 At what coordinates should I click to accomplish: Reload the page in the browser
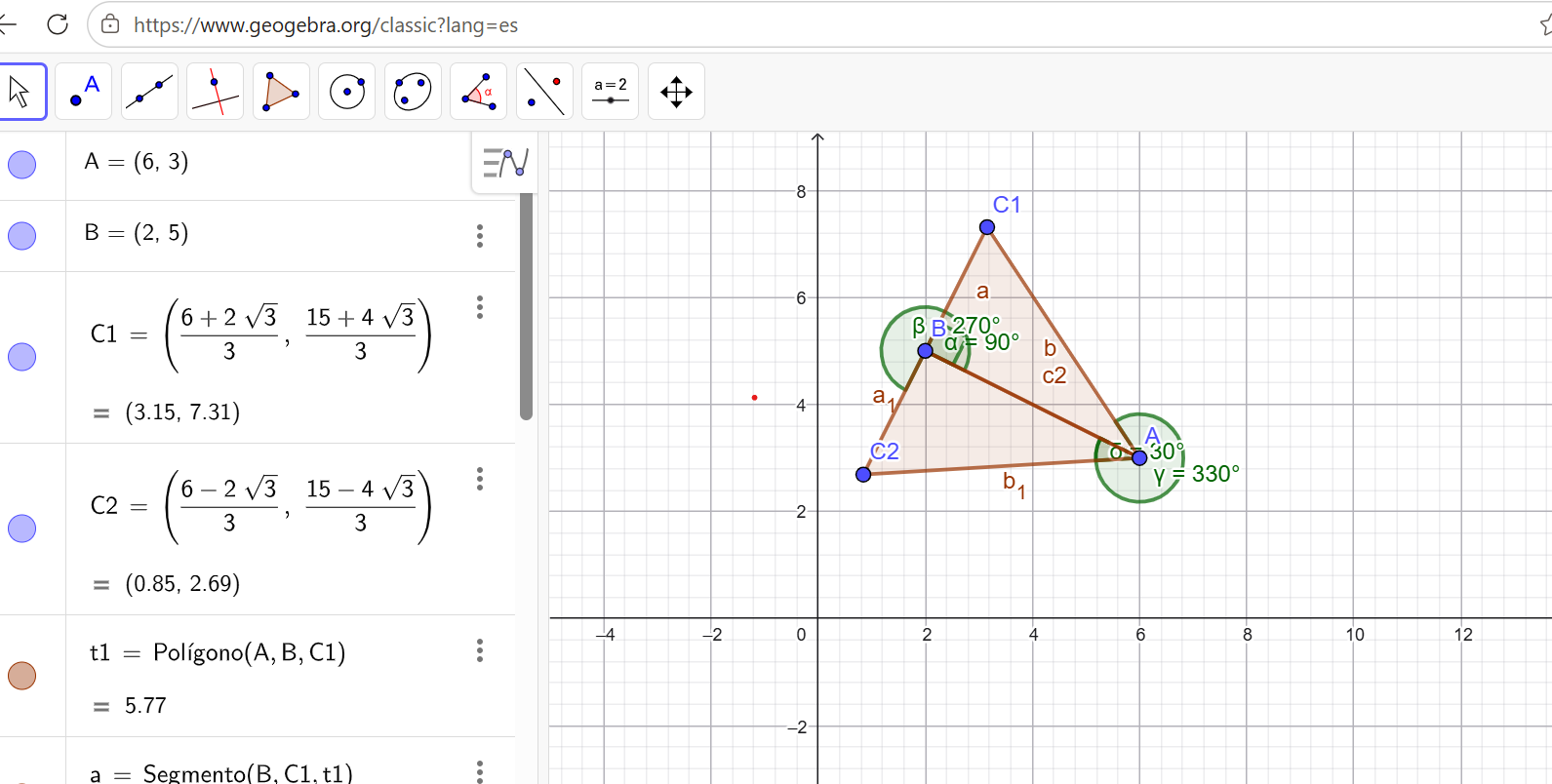pos(58,24)
